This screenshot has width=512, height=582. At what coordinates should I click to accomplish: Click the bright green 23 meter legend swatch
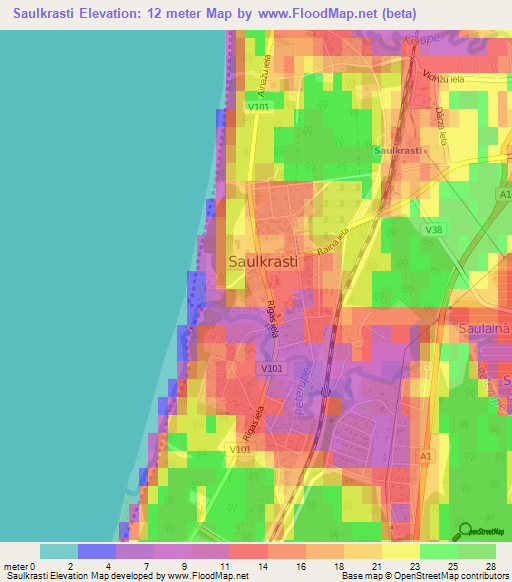tap(439, 551)
